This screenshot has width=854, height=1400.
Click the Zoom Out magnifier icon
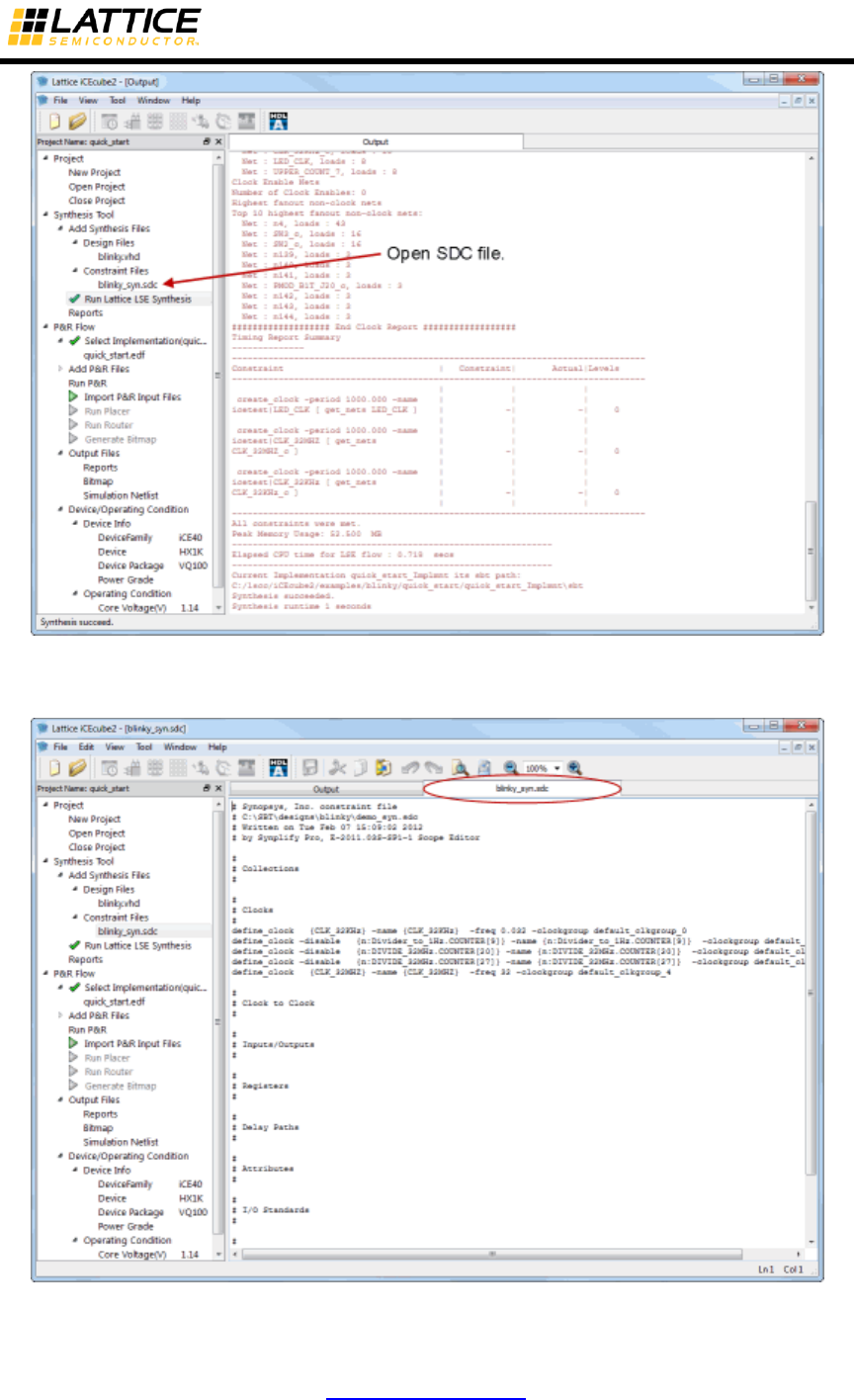[511, 768]
